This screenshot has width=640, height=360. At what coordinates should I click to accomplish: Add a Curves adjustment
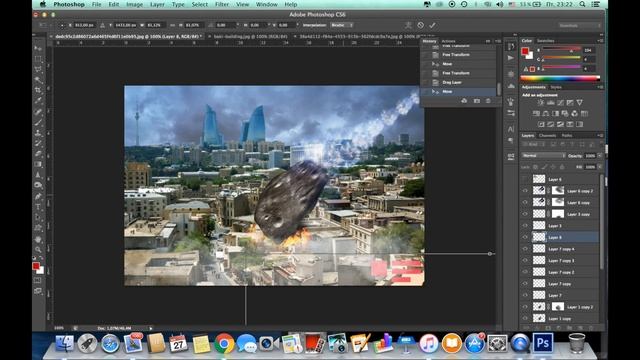[x=560, y=103]
